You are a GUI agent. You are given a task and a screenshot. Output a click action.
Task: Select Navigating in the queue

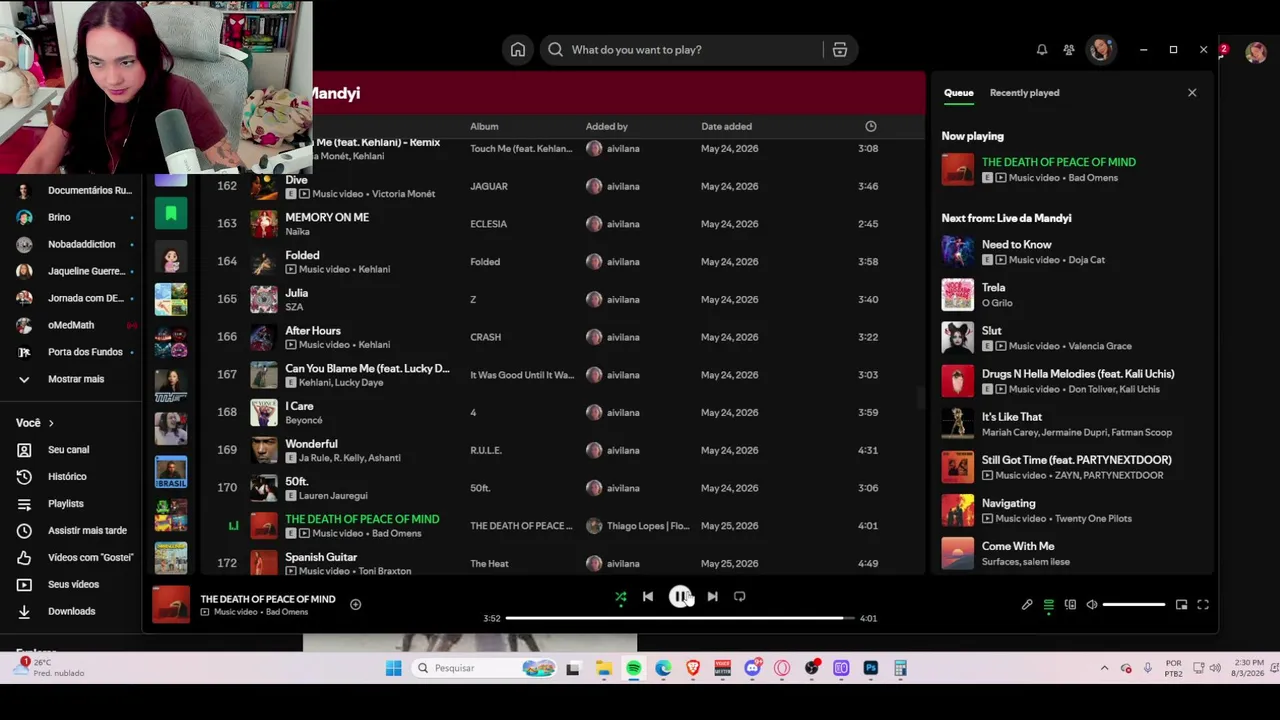1074,511
